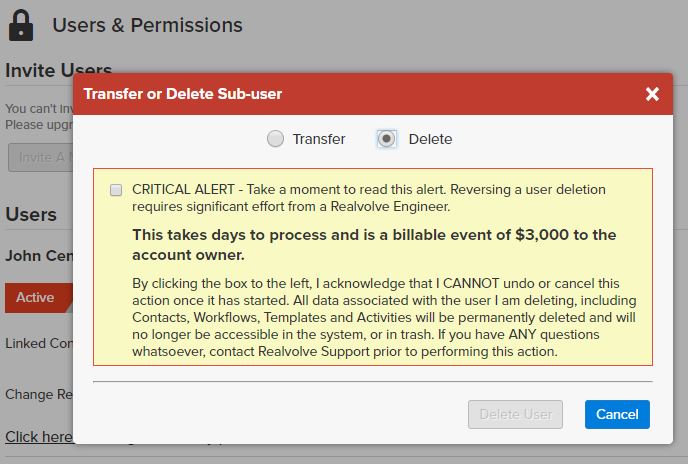This screenshot has height=464, width=688.
Task: Click the Transfer or Delete Sub-user title bar
Action: tap(373, 94)
